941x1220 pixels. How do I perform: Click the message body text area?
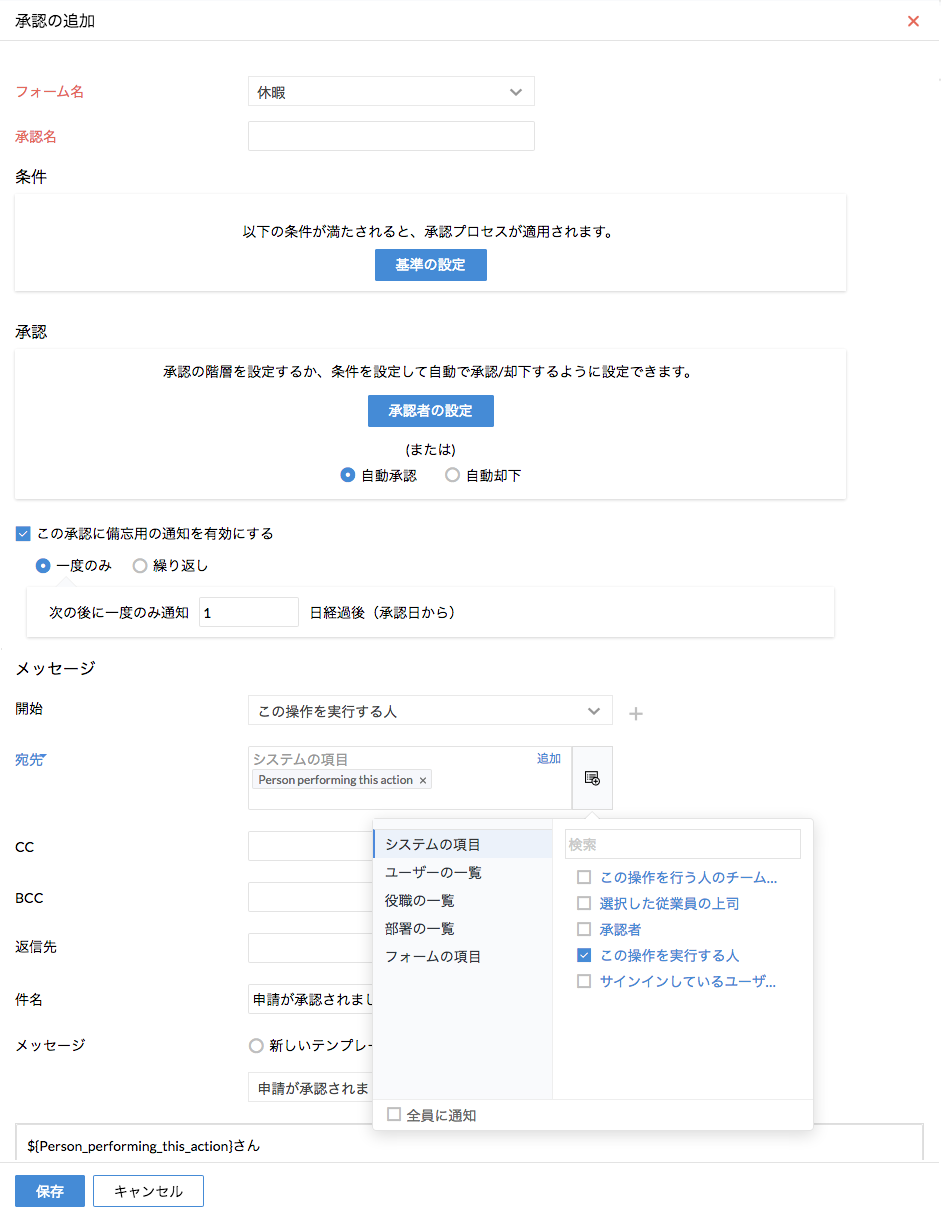click(470, 1143)
